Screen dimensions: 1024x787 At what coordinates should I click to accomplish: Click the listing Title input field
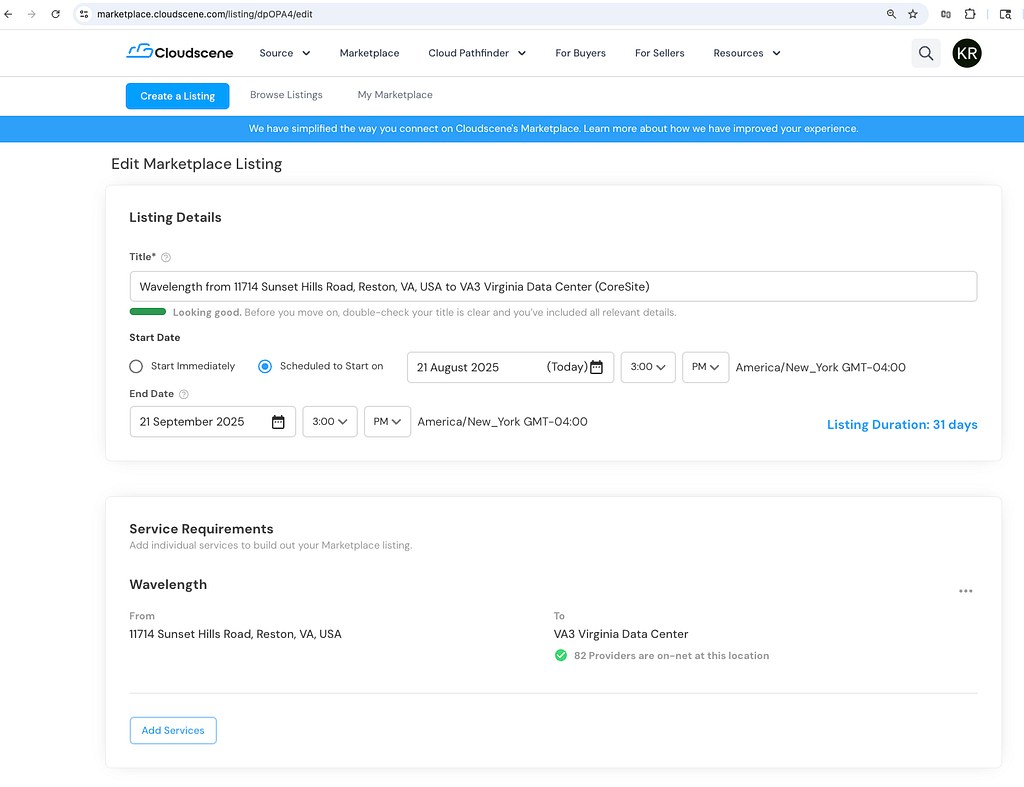pos(553,287)
